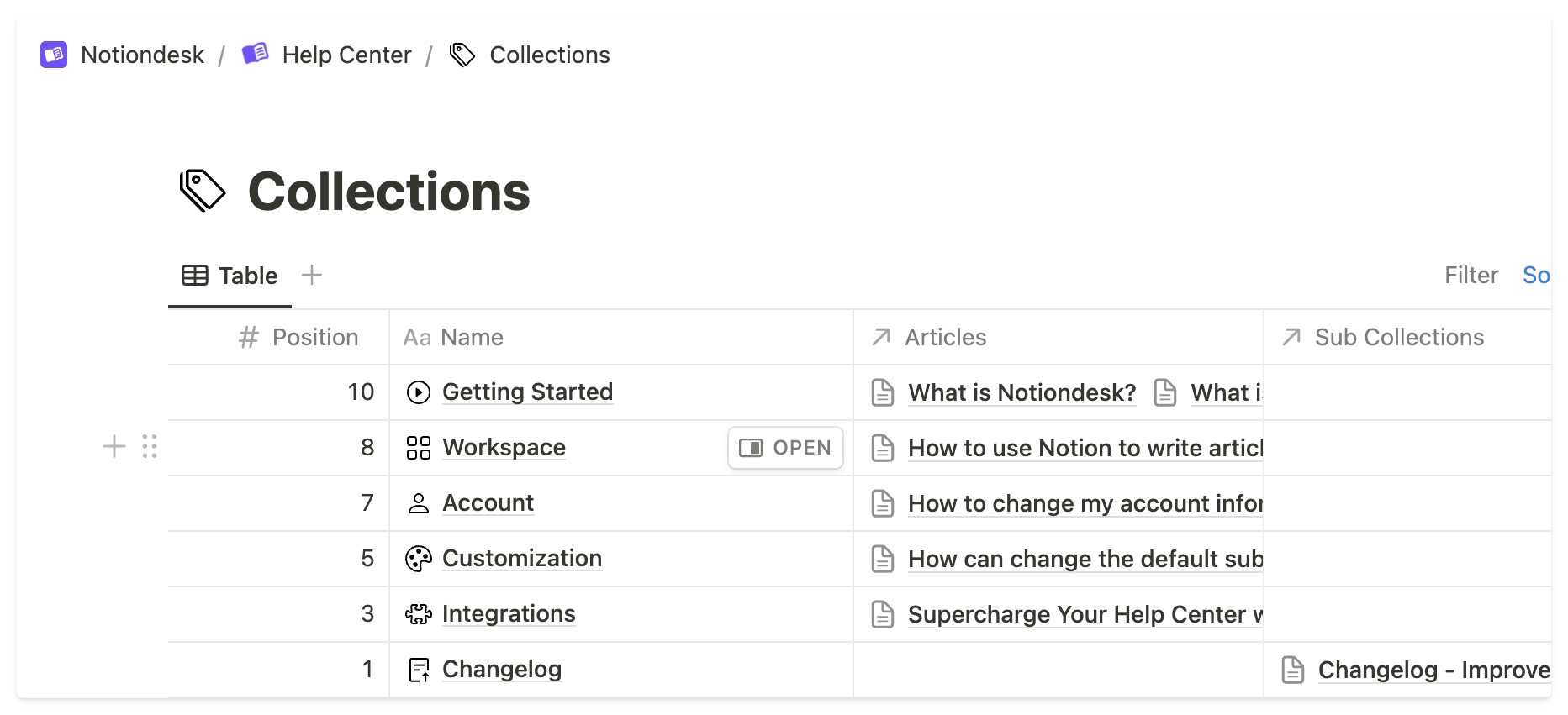Click page icon before How can change the default

(x=883, y=559)
